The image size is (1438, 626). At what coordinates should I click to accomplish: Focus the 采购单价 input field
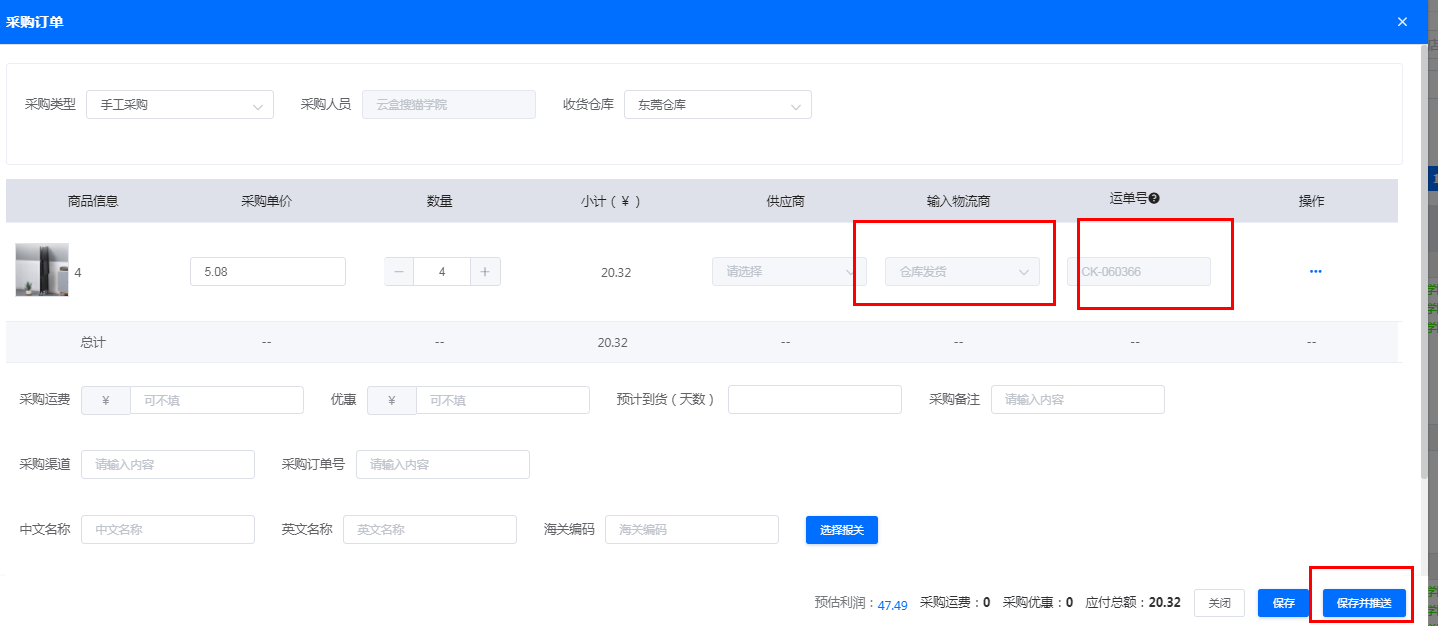click(x=267, y=272)
